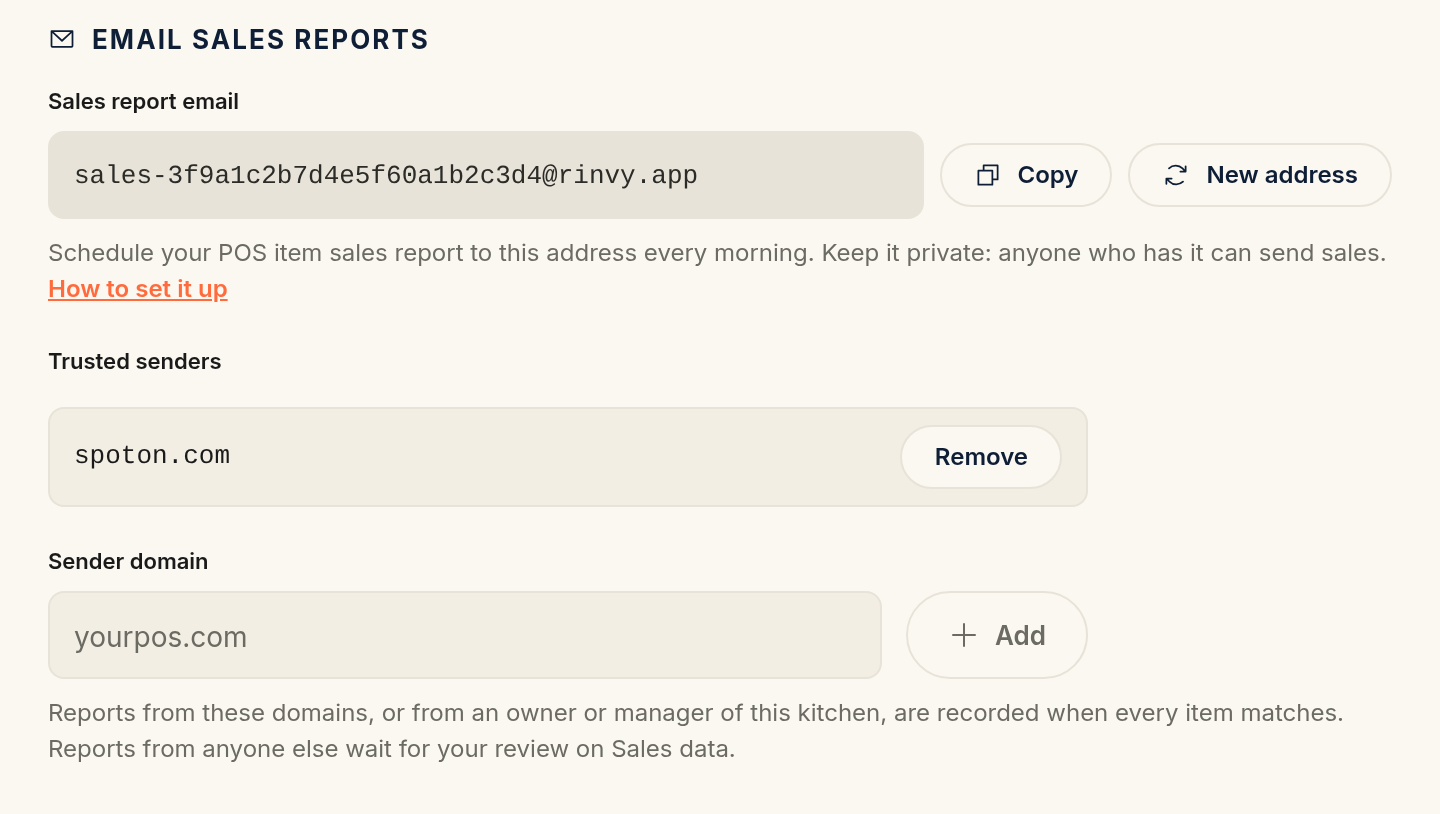Click the plus icon in Add button

[x=964, y=635]
